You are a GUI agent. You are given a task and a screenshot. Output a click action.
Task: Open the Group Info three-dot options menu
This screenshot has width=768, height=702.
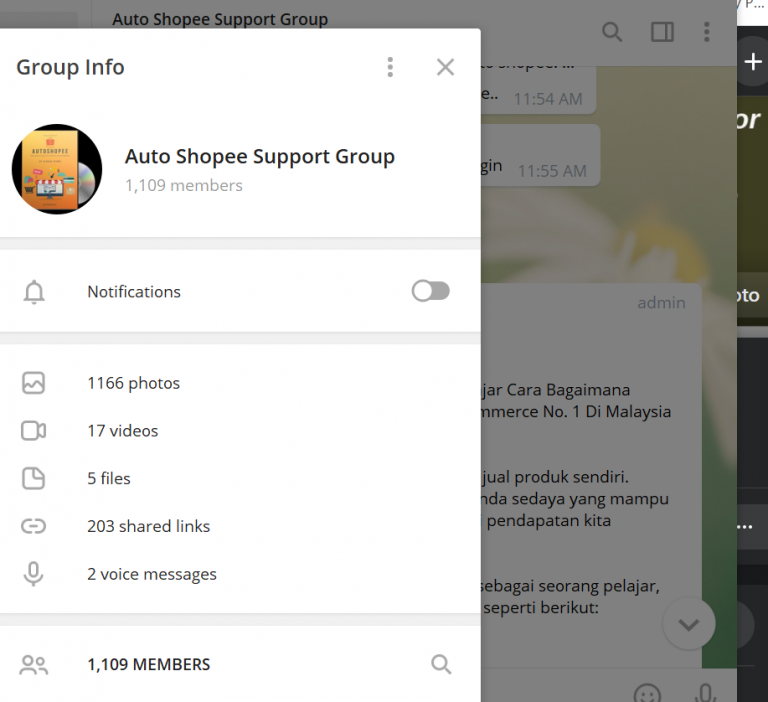(x=390, y=67)
